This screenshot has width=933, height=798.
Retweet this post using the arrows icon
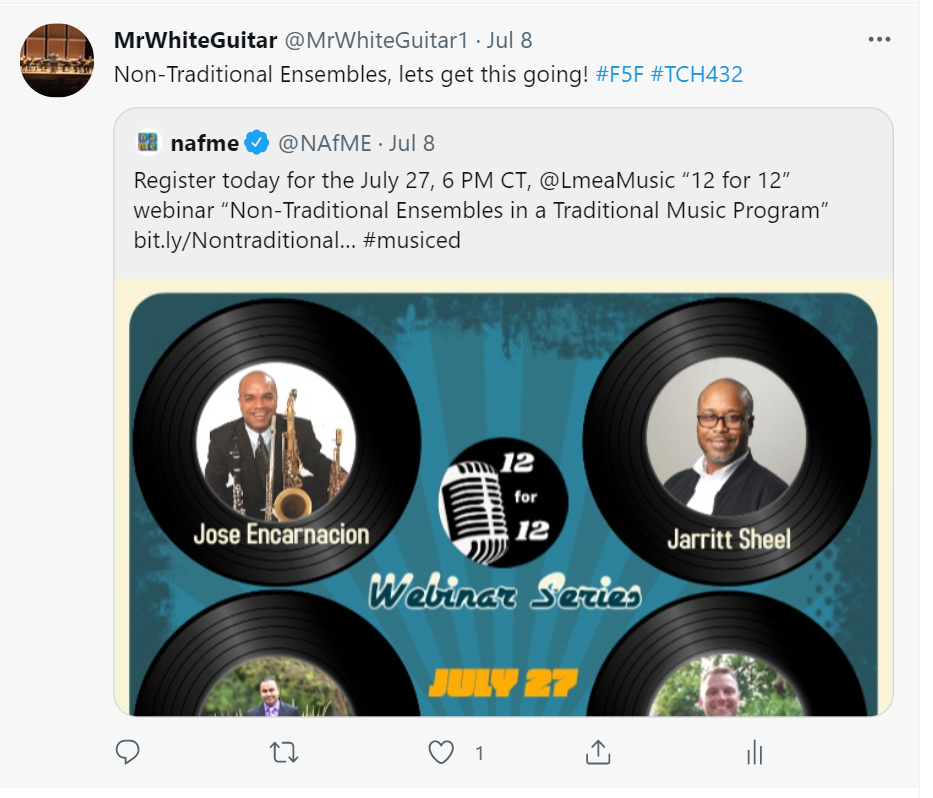[x=284, y=753]
